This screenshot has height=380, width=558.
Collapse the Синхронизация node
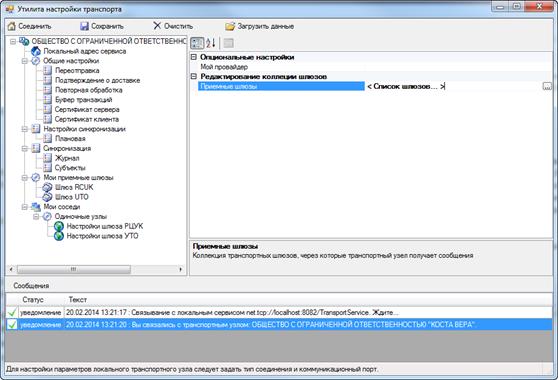click(25, 148)
